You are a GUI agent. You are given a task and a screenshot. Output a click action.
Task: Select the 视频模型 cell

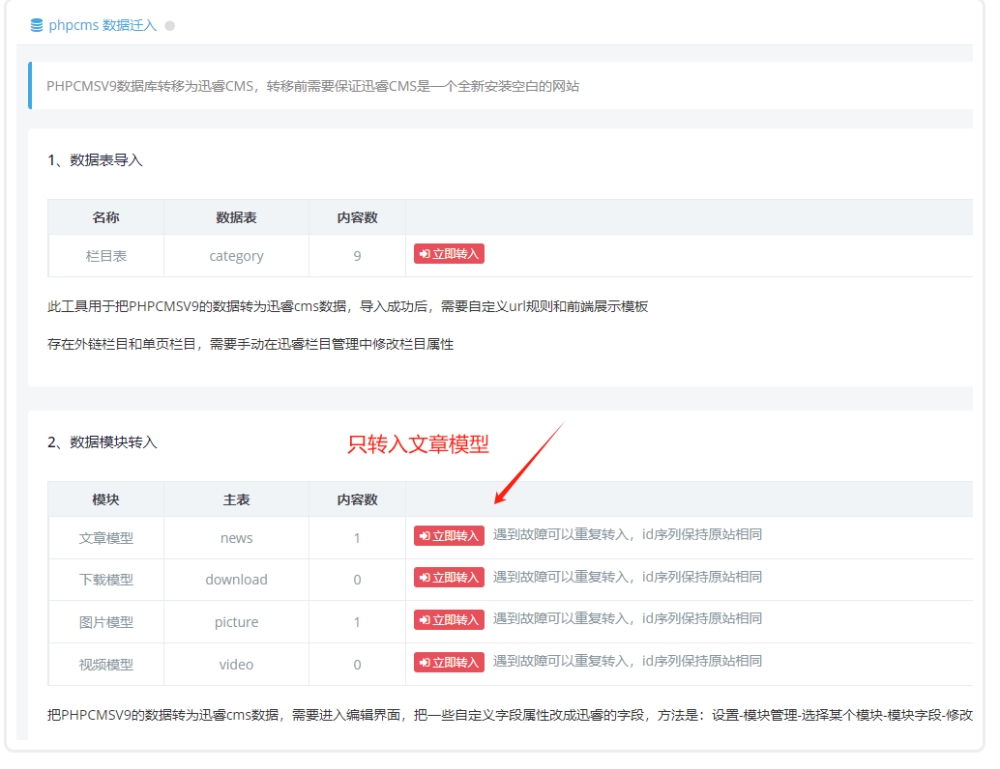[x=106, y=664]
